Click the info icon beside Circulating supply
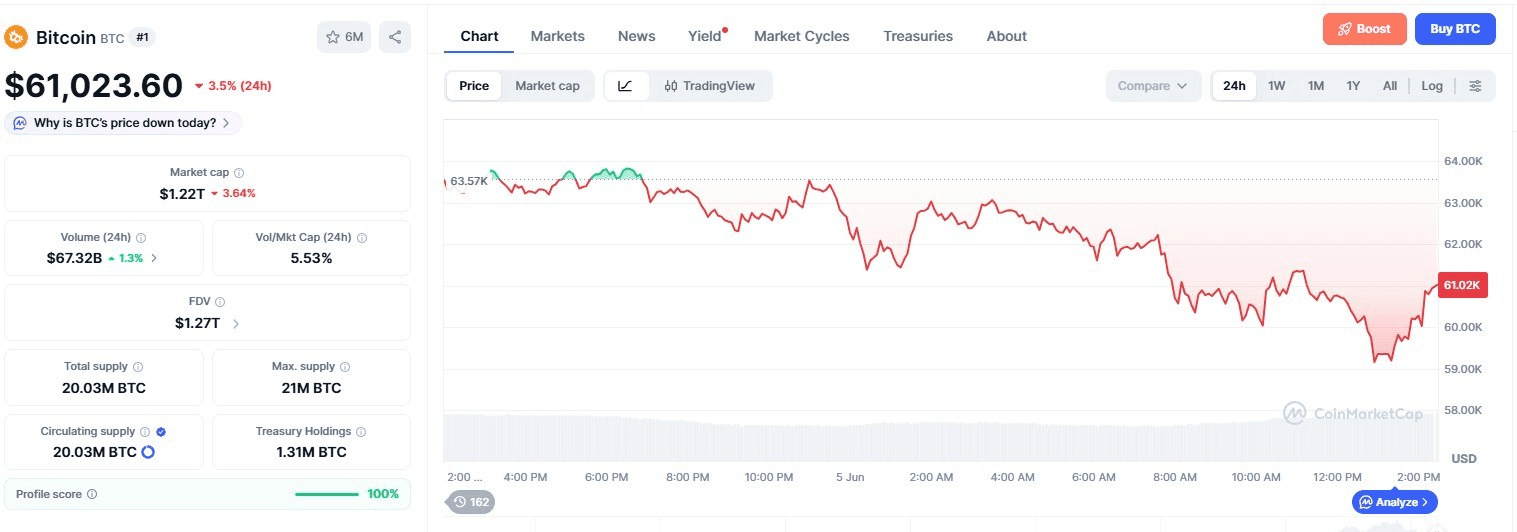 [x=145, y=432]
